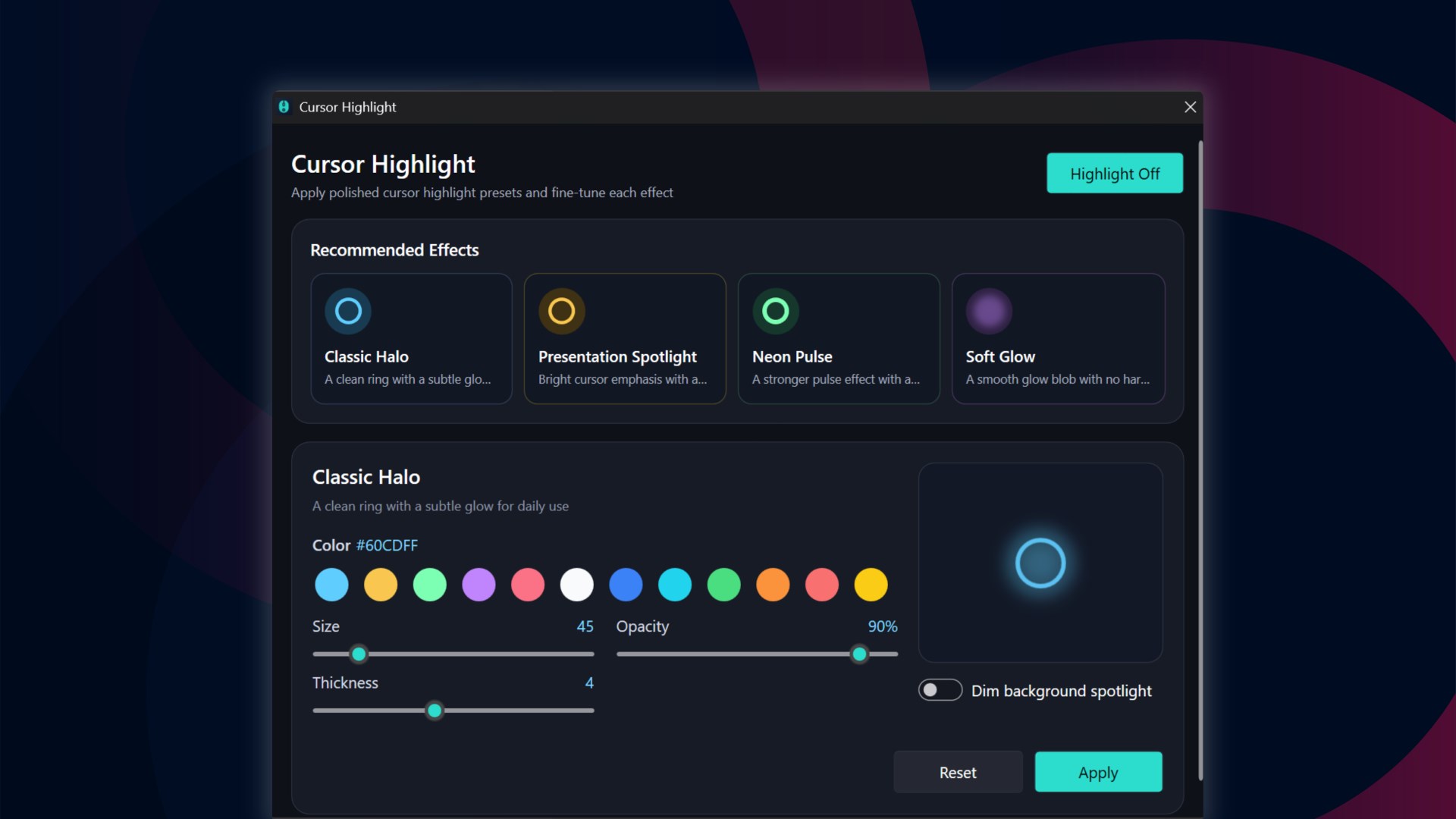1456x819 pixels.
Task: Click the Size slider handle
Action: pyautogui.click(x=359, y=654)
